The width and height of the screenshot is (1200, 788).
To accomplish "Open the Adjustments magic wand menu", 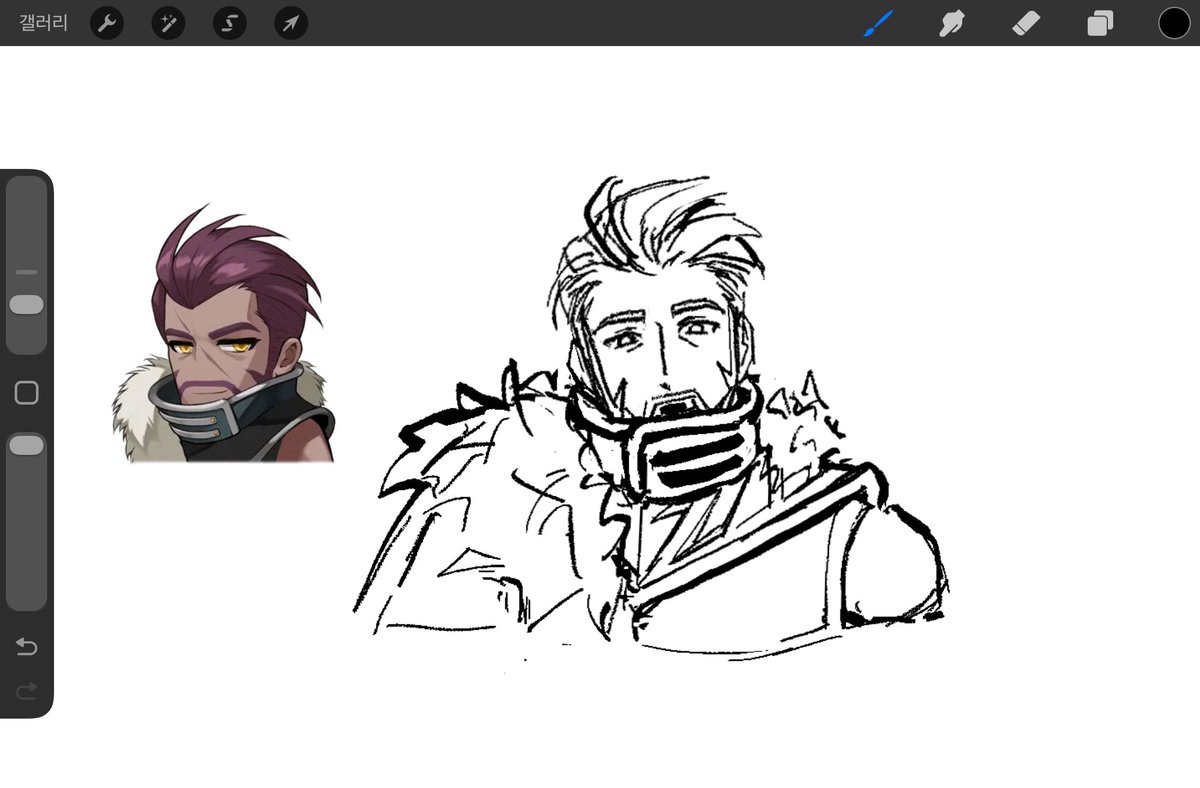I will pos(168,23).
